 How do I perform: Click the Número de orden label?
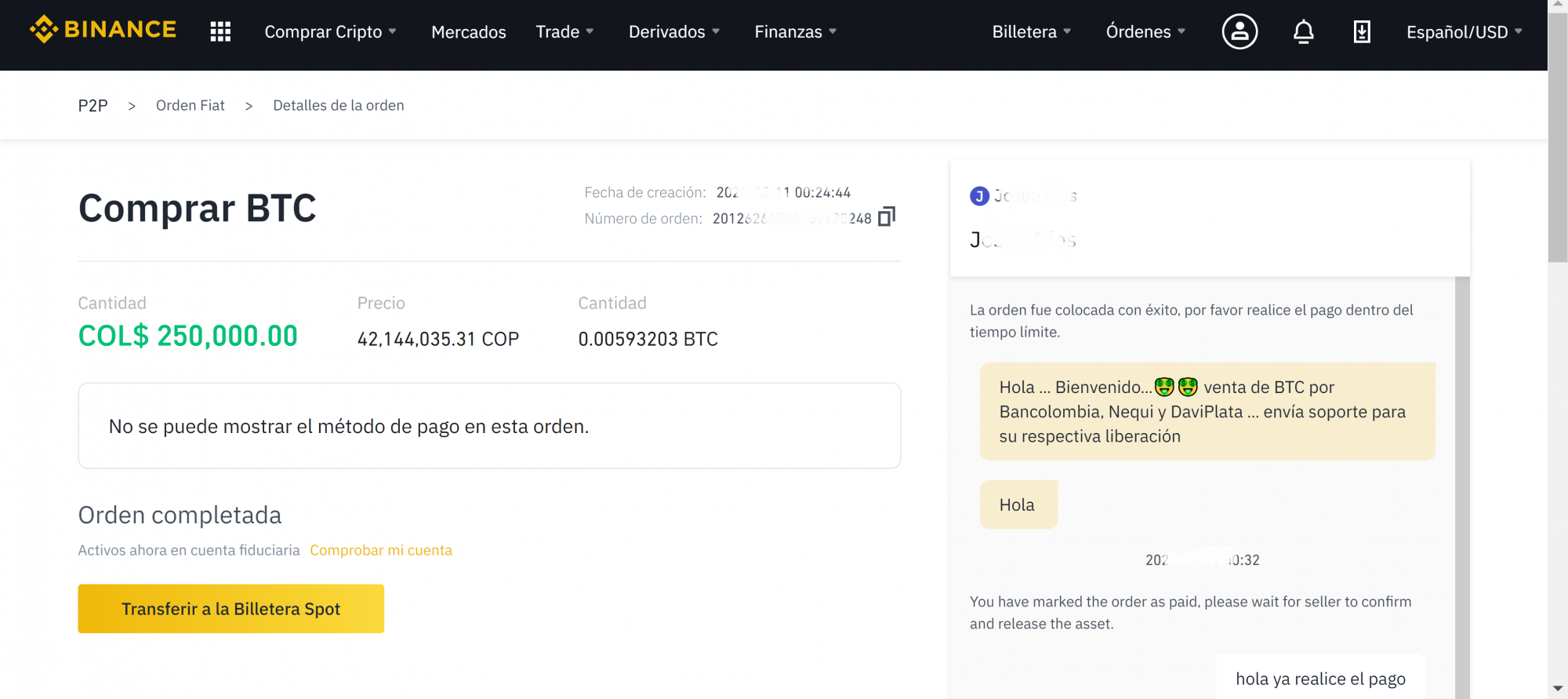[x=644, y=219]
